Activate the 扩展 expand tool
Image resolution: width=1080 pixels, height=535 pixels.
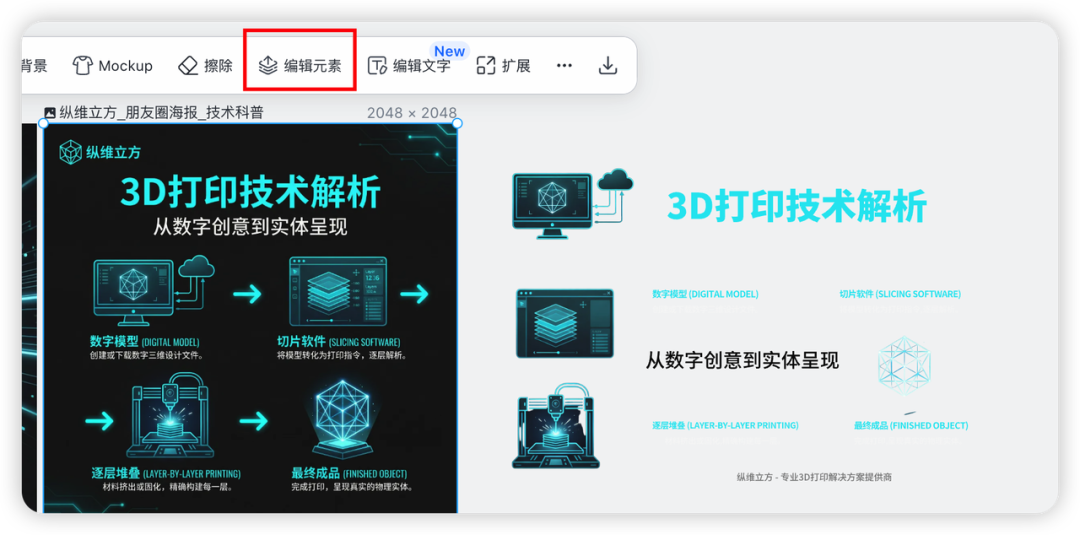click(503, 66)
